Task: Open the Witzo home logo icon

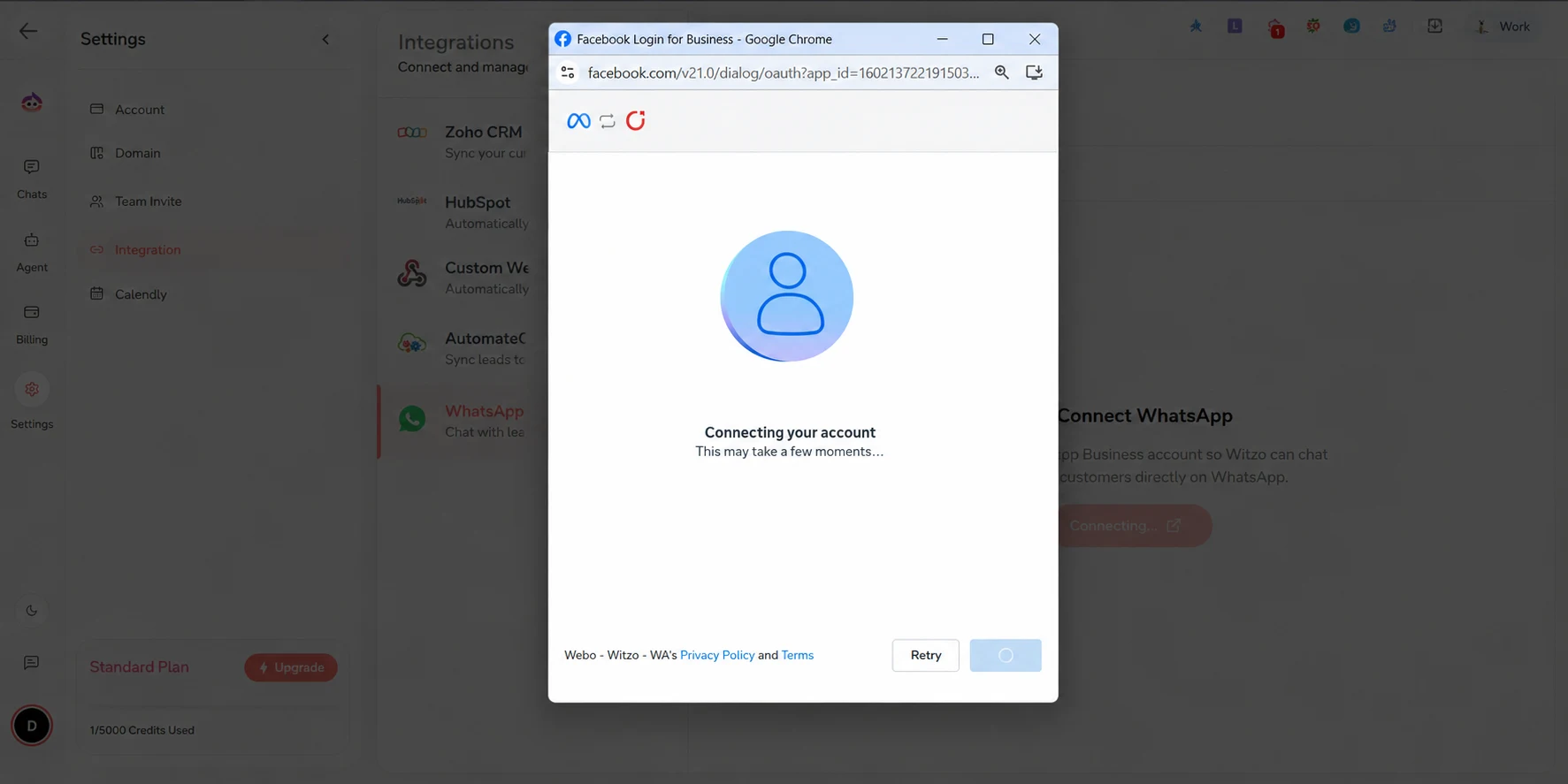Action: point(32,103)
